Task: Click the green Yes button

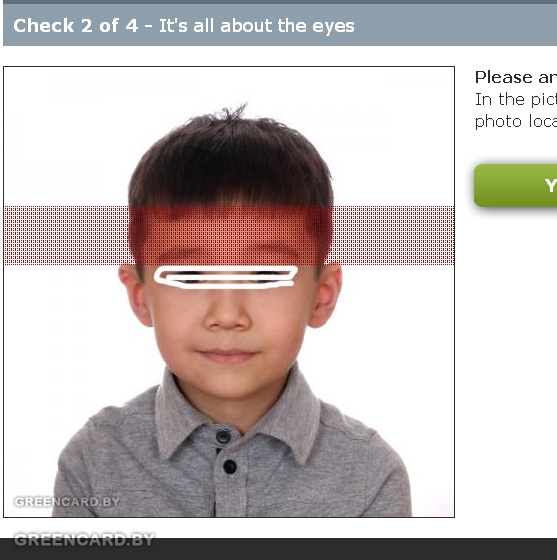Action: (516, 185)
